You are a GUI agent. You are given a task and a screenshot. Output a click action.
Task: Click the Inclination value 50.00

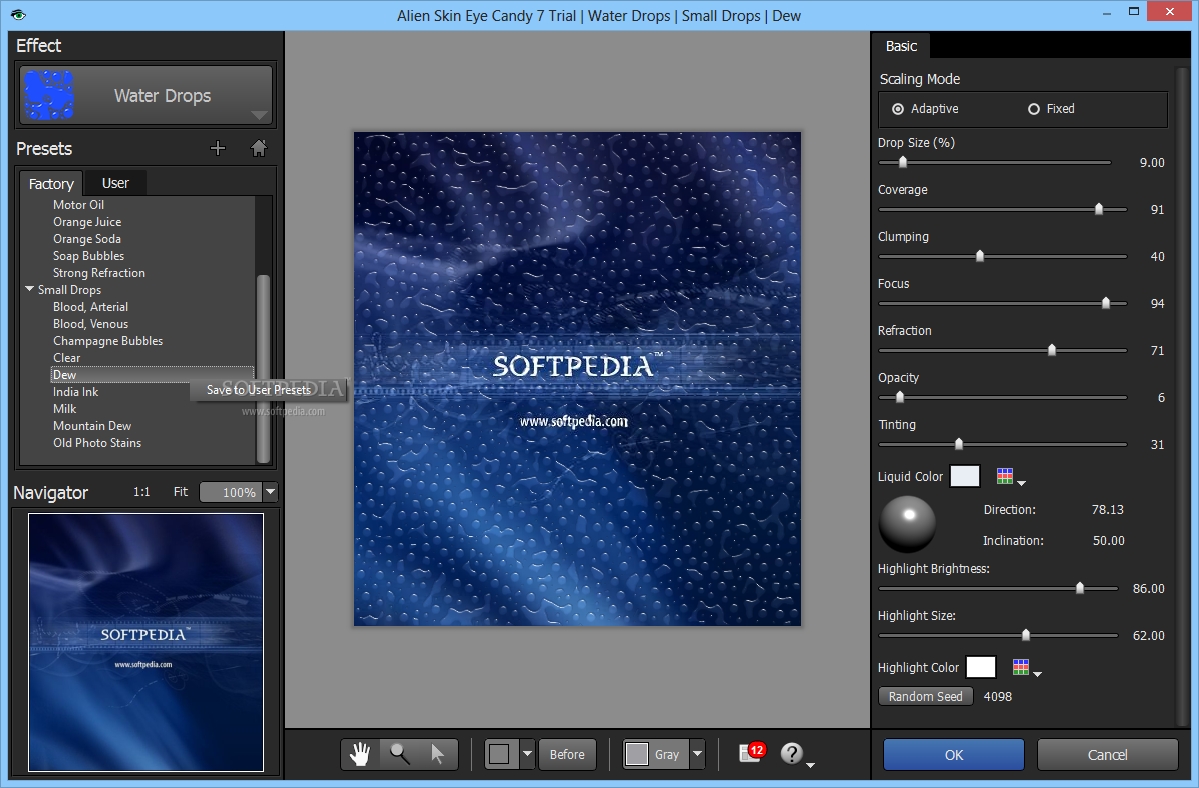pyautogui.click(x=1108, y=540)
